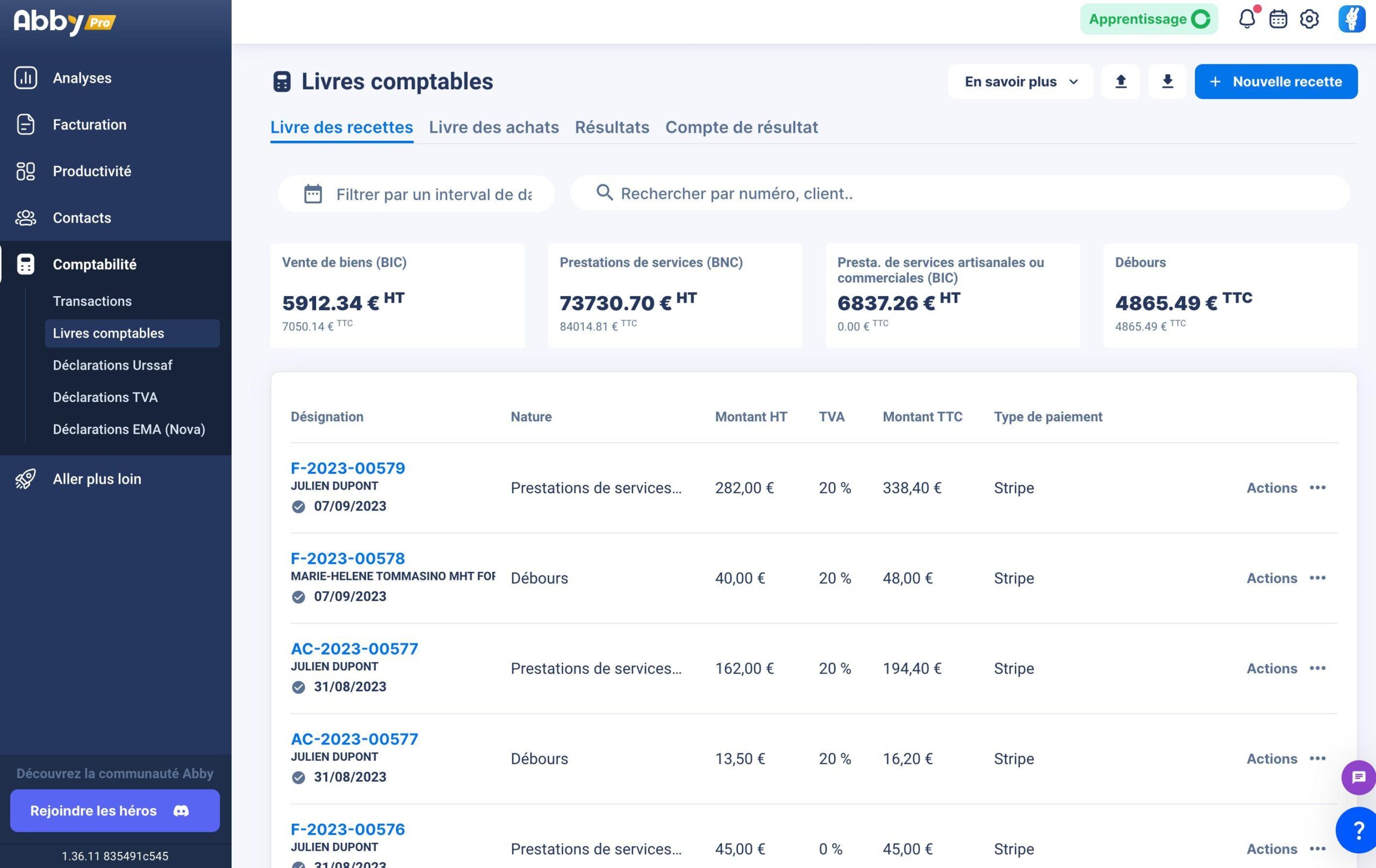Image resolution: width=1376 pixels, height=868 pixels.
Task: Open settings gear icon
Action: pos(1310,19)
